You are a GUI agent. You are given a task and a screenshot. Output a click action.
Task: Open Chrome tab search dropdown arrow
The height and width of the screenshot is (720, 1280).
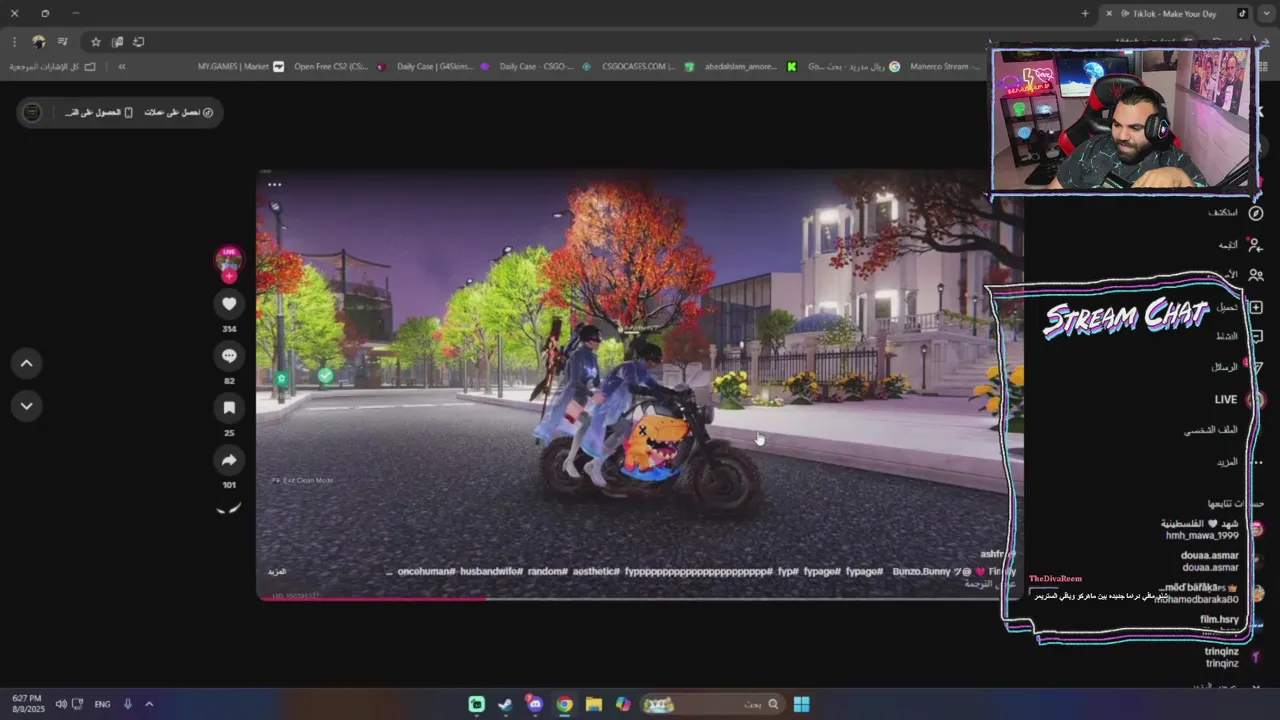point(1266,14)
